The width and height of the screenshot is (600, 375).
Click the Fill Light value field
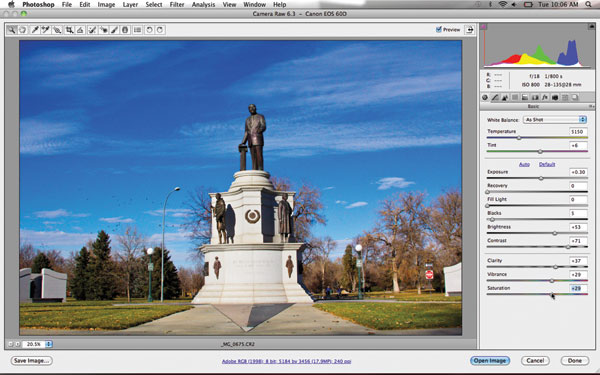click(x=578, y=199)
